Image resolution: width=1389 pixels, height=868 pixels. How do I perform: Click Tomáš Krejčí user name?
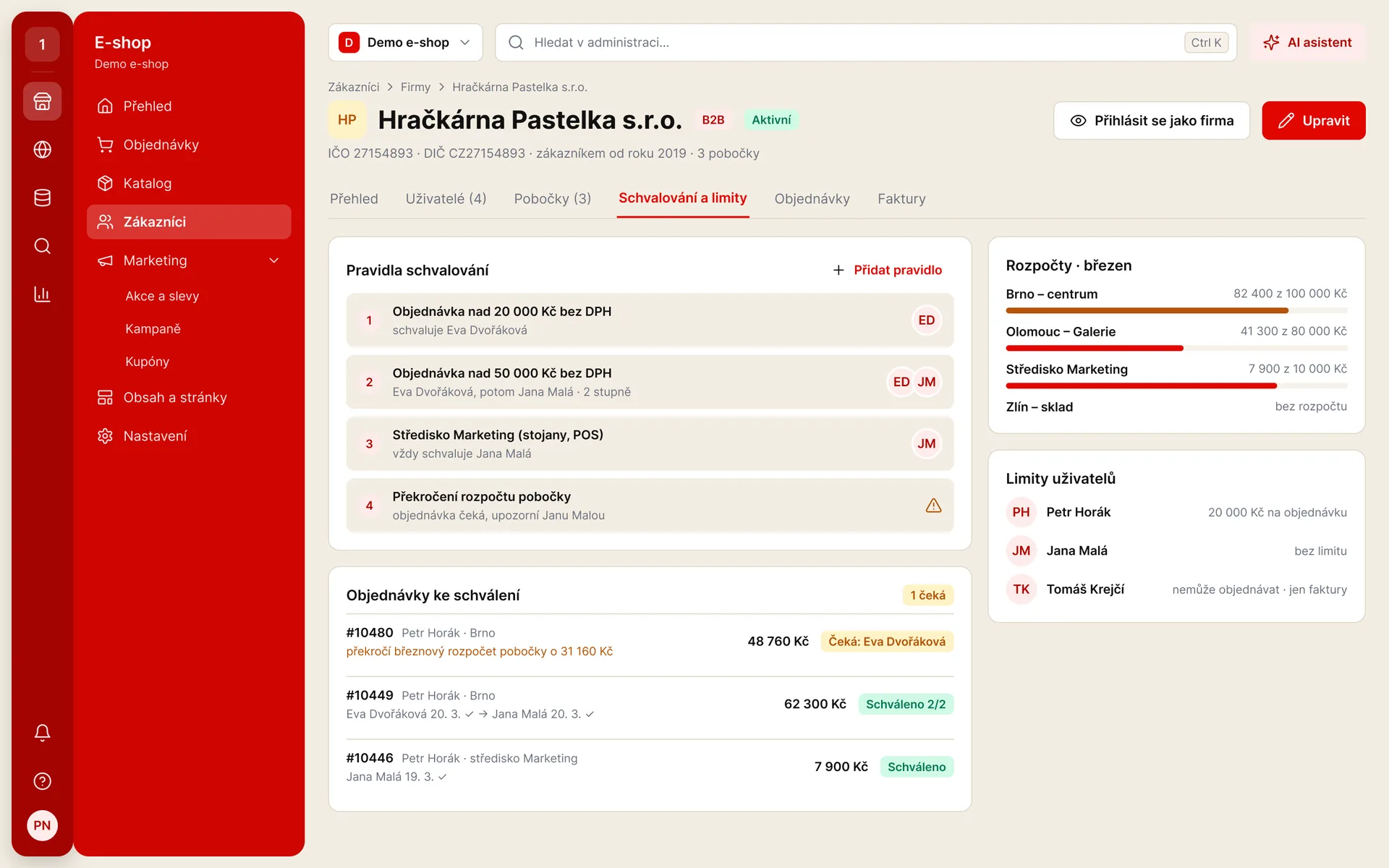tap(1085, 590)
